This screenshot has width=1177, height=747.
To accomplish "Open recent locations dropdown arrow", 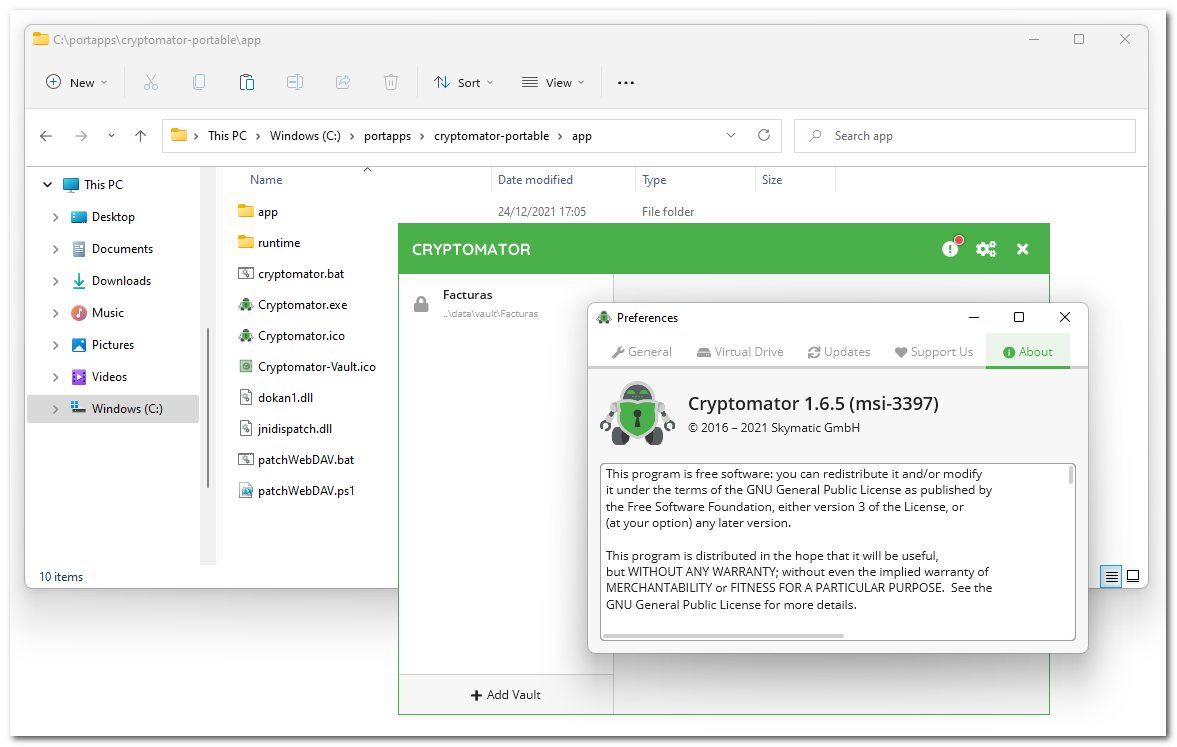I will tap(111, 136).
